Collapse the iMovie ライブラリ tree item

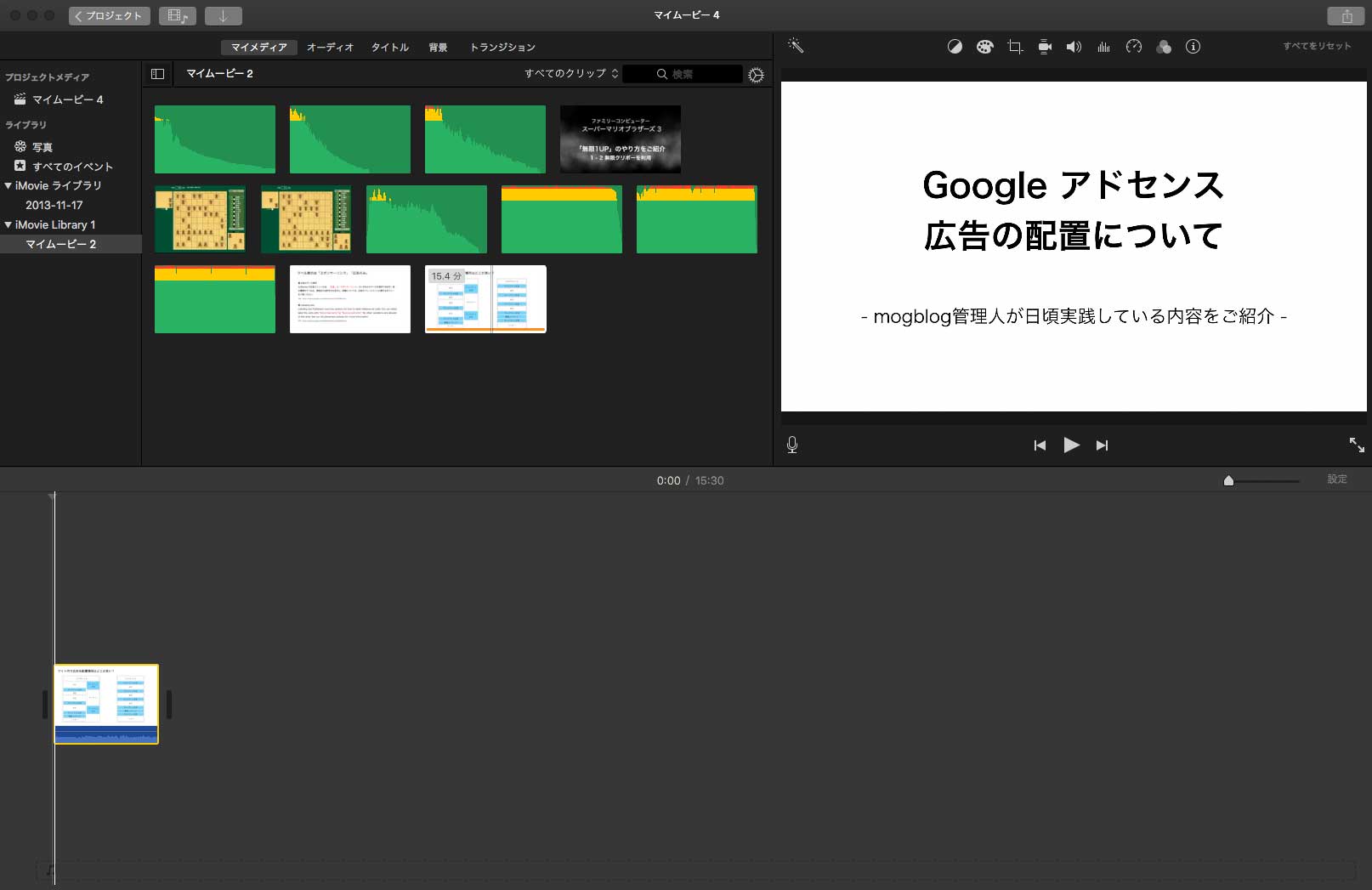click(8, 185)
